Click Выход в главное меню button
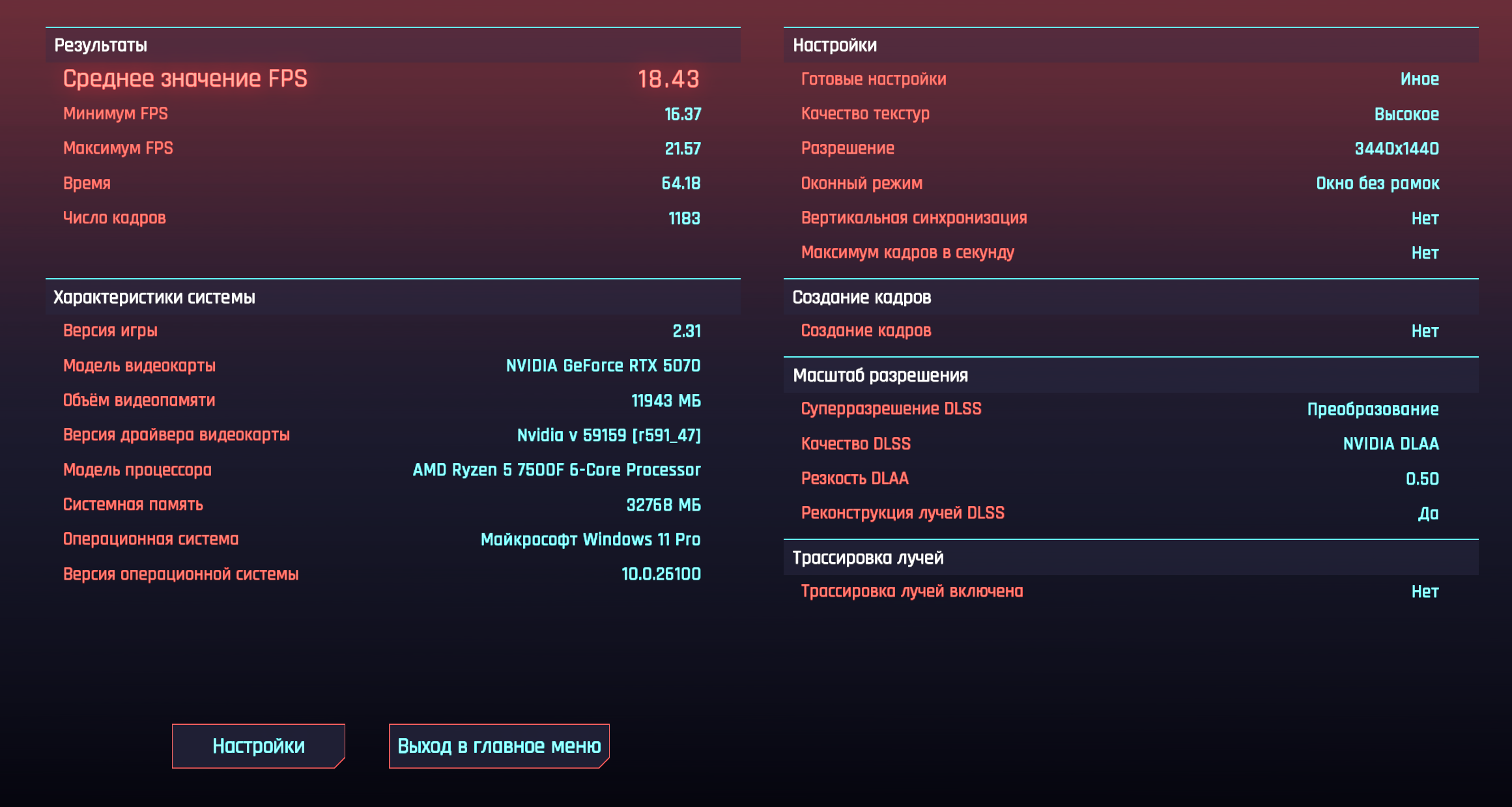Image resolution: width=1512 pixels, height=807 pixels. [x=498, y=746]
